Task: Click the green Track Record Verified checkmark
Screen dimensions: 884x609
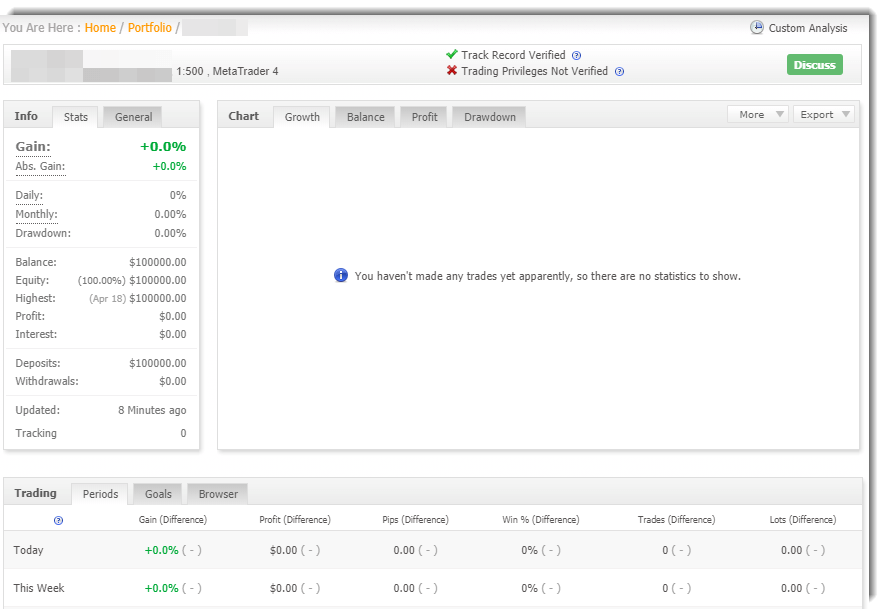Action: [x=452, y=55]
